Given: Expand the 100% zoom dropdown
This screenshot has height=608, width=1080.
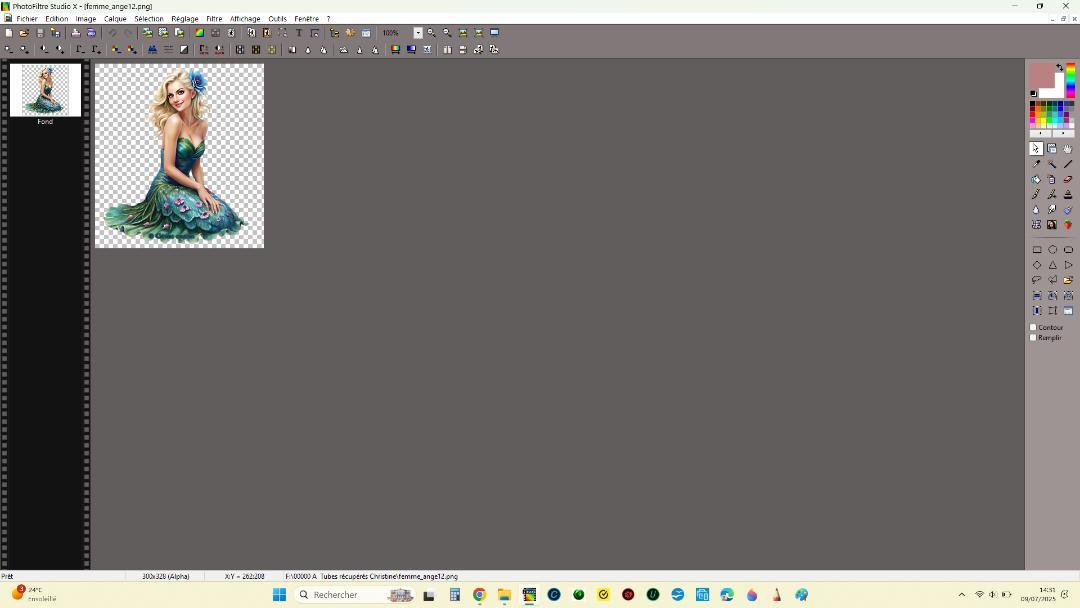Looking at the screenshot, I should [x=417, y=32].
